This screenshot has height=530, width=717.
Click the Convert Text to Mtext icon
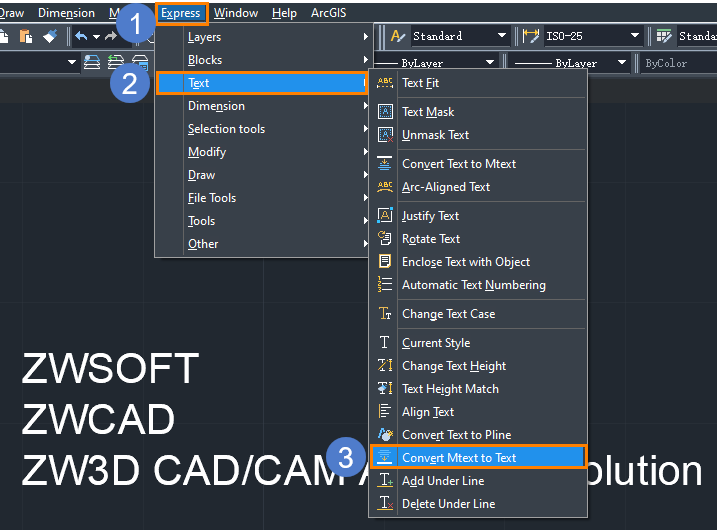[x=385, y=164]
